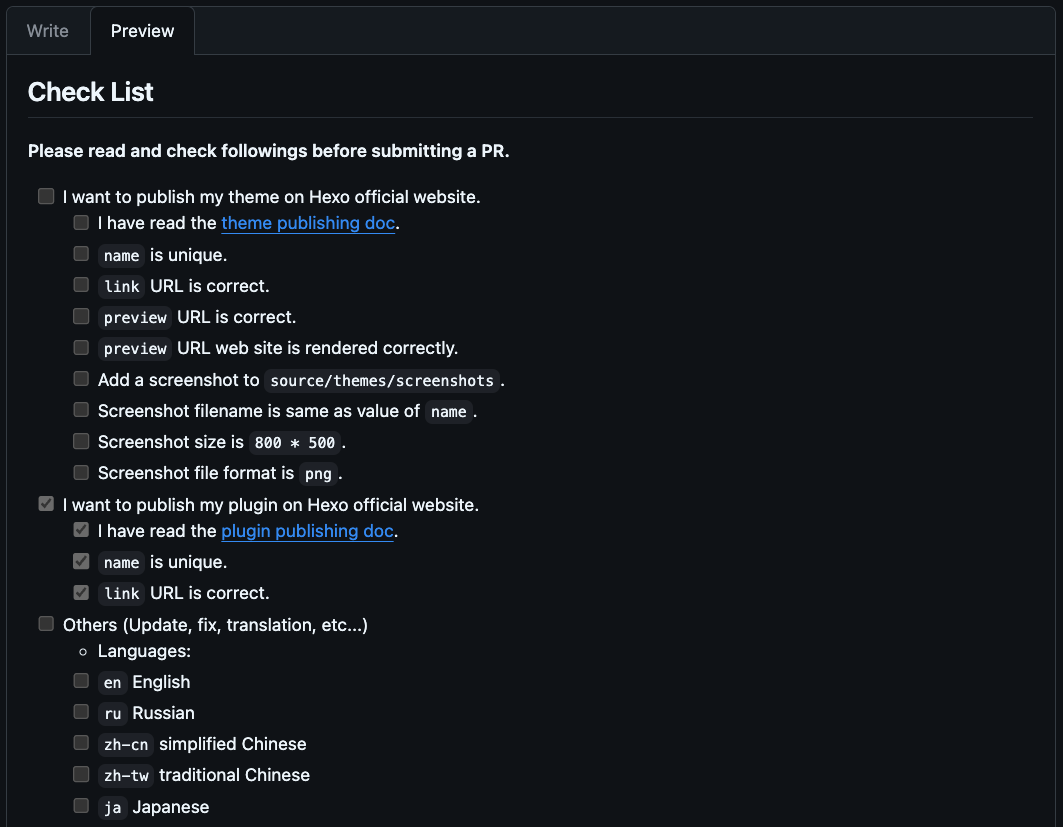1063x827 pixels.
Task: Check the 'Others (Update, fix, translation)' box
Action: pos(46,624)
